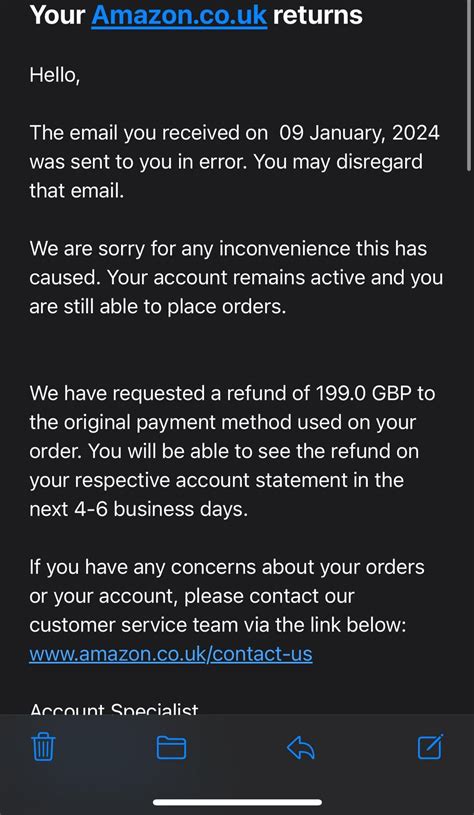Compose a new message with the pencil icon
The image size is (474, 815).
click(431, 746)
